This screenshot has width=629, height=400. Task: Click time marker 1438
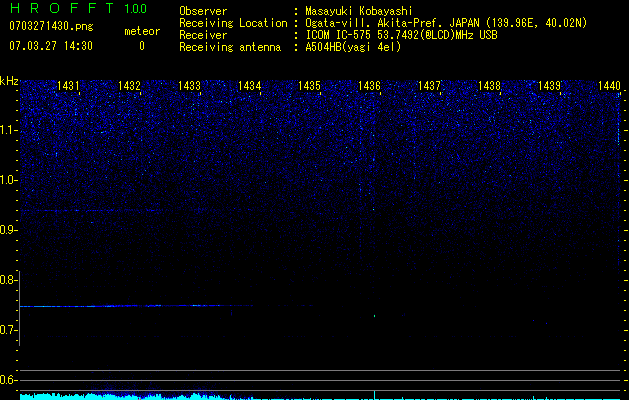coord(489,85)
